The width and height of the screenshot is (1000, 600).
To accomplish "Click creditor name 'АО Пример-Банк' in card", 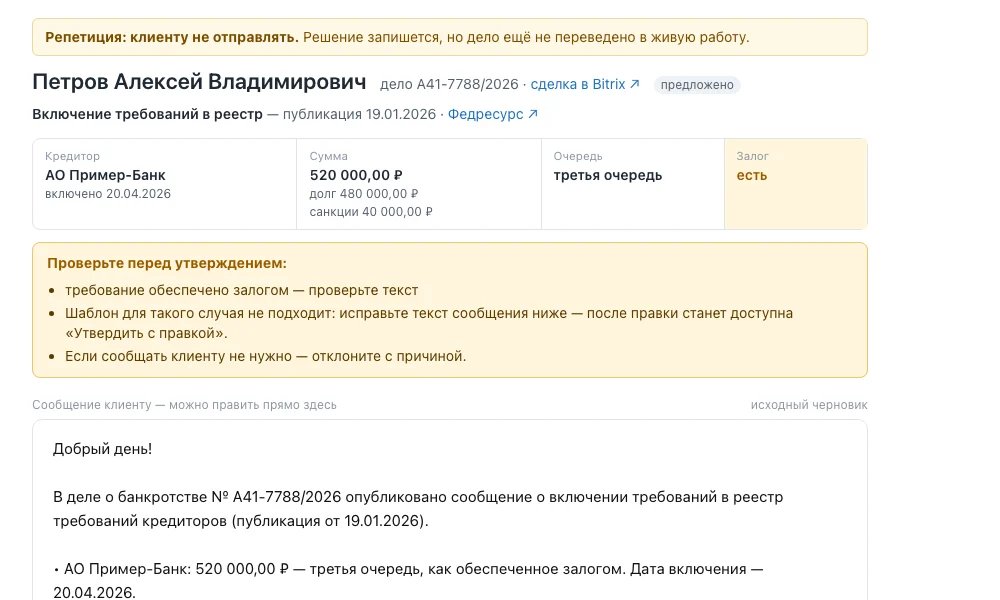I will point(105,175).
